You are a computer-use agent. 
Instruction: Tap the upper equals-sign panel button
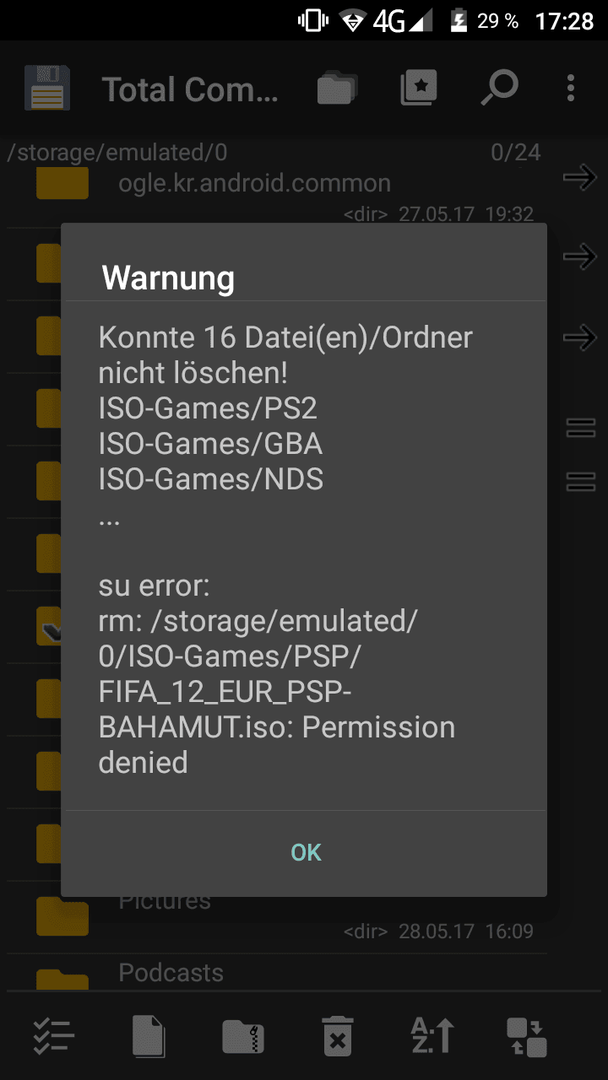pos(580,427)
